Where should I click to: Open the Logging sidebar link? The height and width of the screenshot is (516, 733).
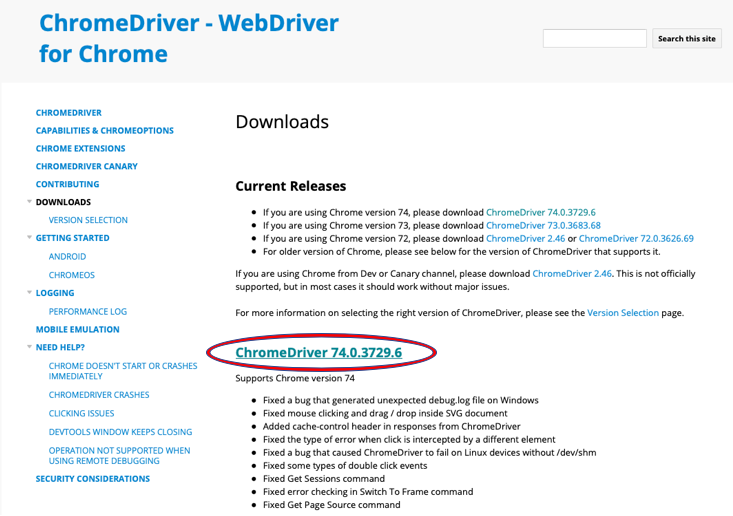pyautogui.click(x=55, y=293)
